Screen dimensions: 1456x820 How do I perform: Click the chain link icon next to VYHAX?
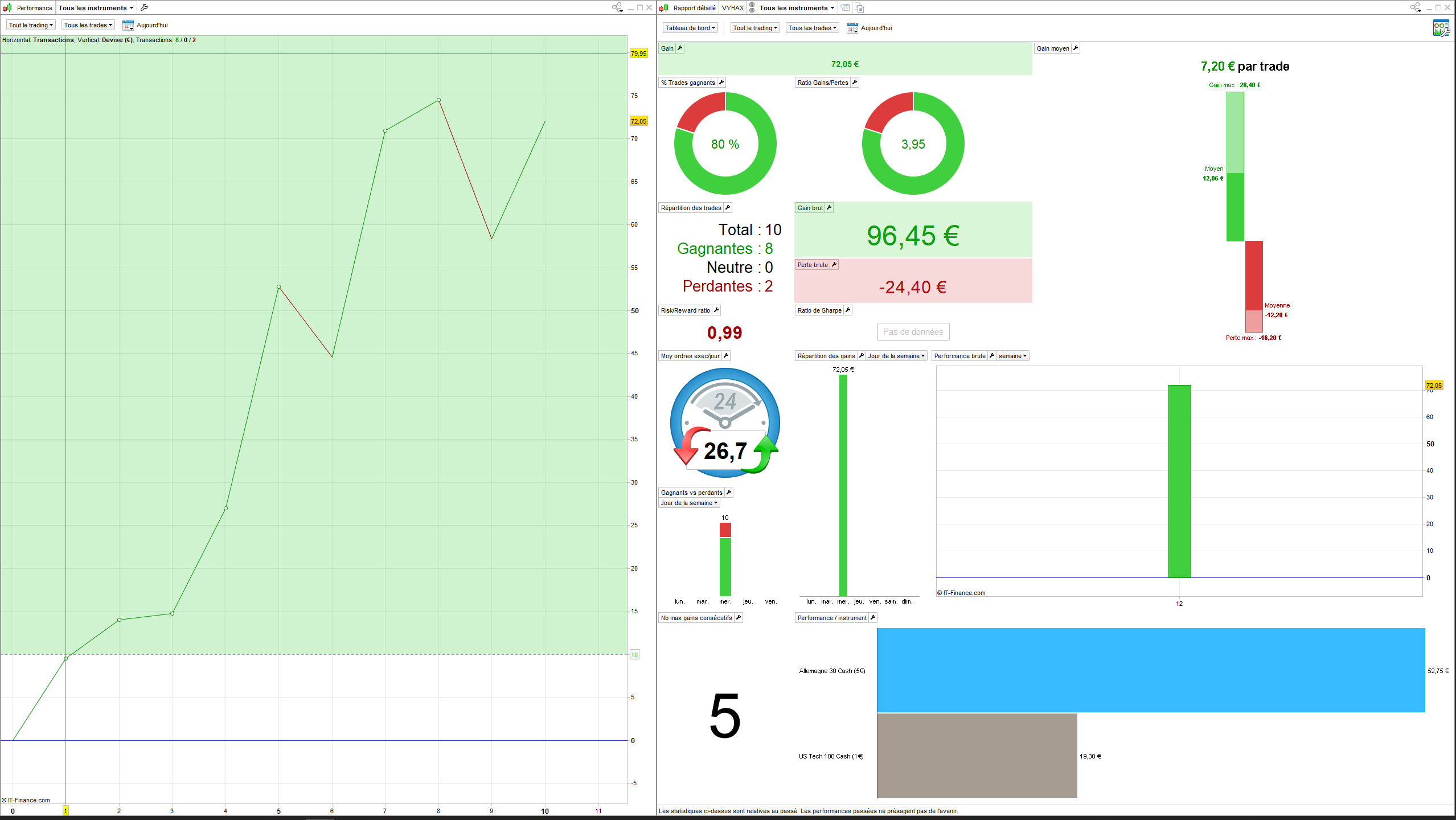[x=752, y=7]
